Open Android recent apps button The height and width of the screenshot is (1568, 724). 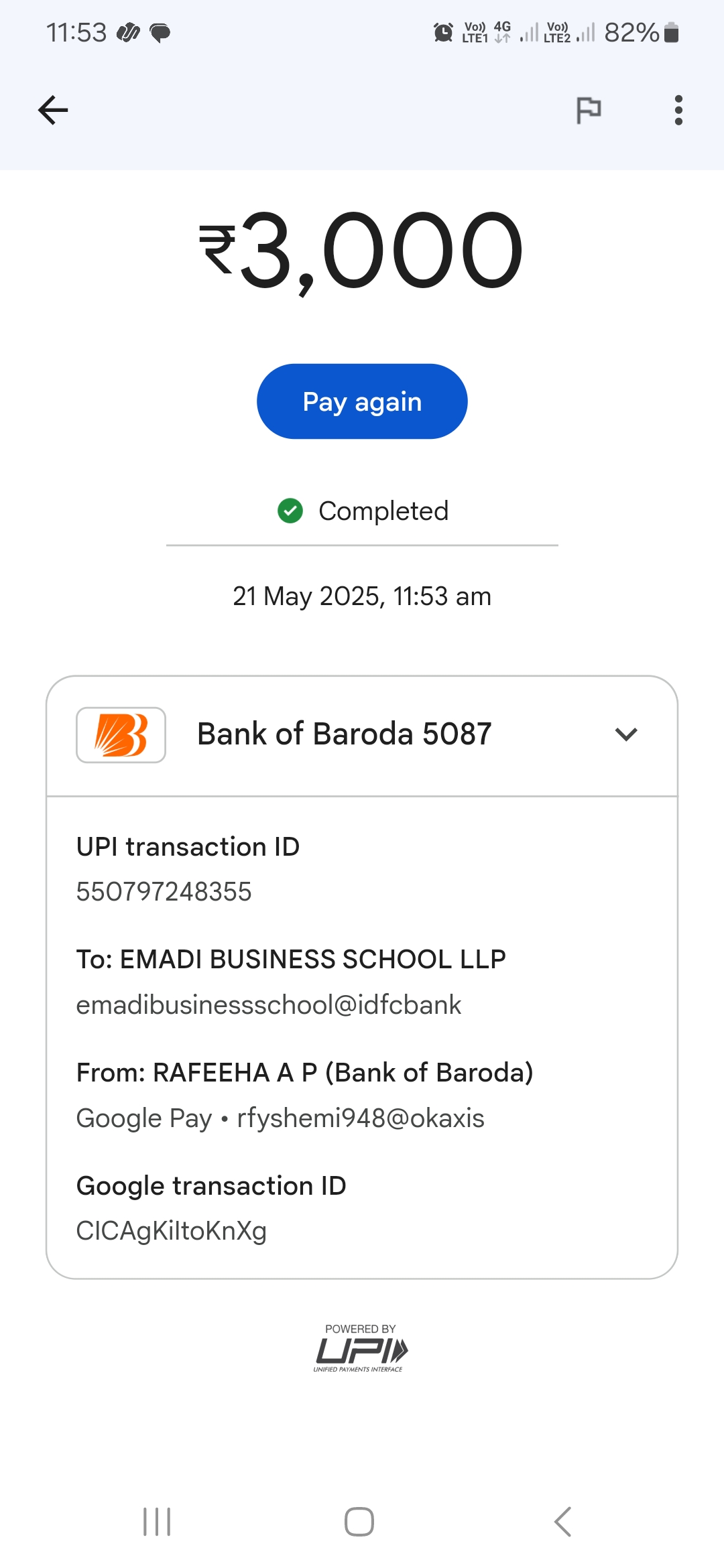(157, 1522)
